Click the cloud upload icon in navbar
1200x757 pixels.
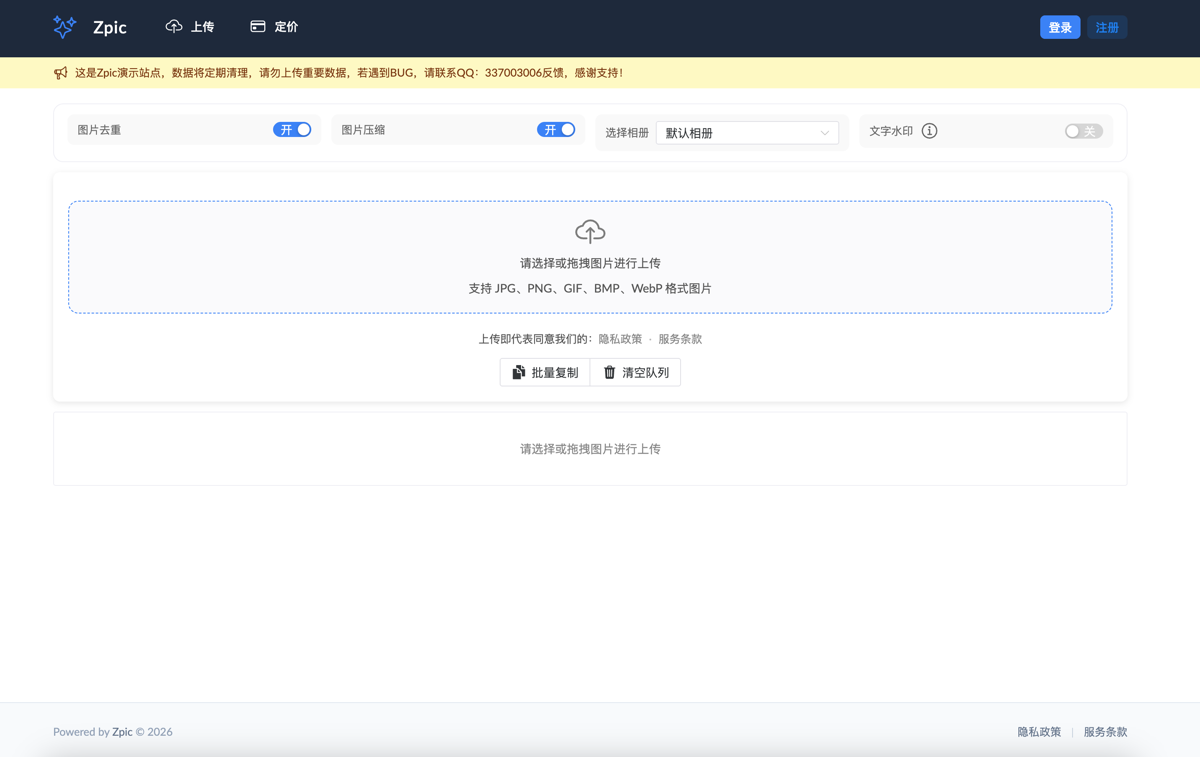(174, 27)
